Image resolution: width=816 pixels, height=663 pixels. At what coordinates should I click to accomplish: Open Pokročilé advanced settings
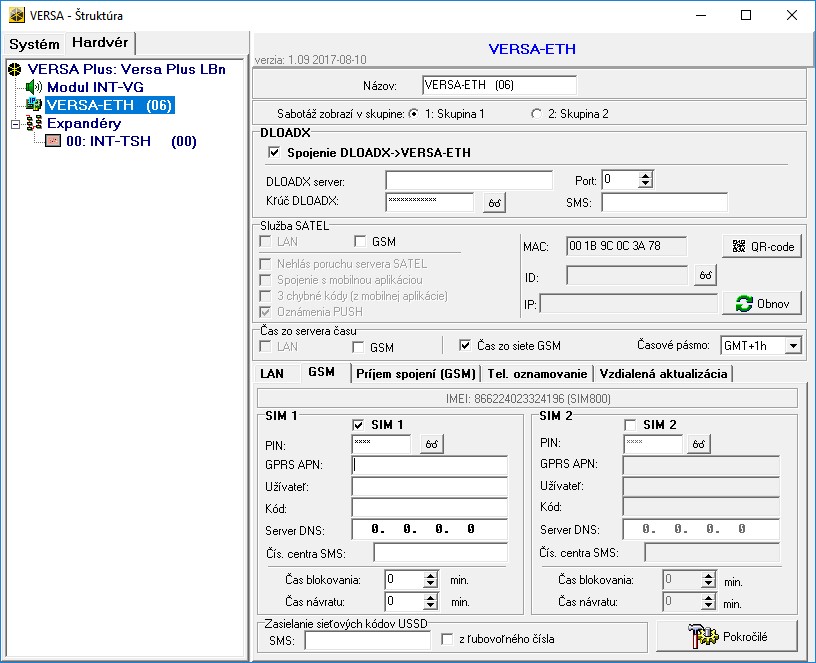726,635
